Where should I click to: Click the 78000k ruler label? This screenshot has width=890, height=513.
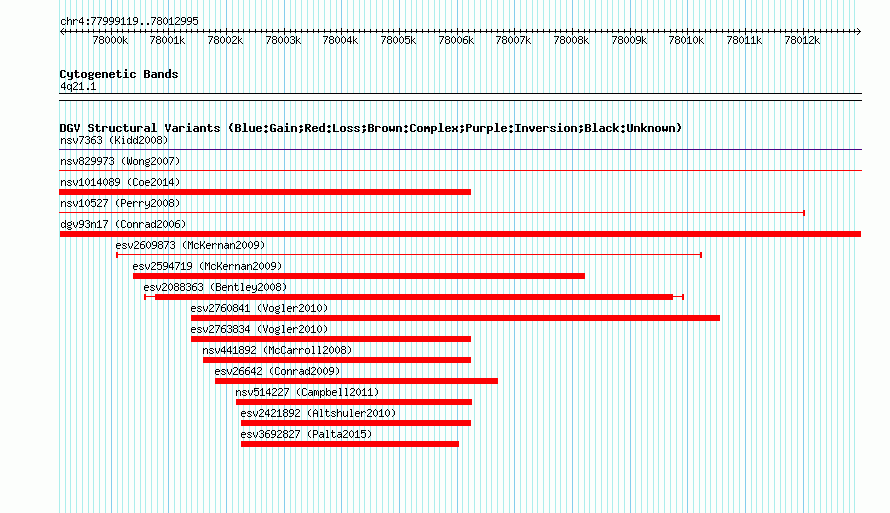tap(110, 40)
